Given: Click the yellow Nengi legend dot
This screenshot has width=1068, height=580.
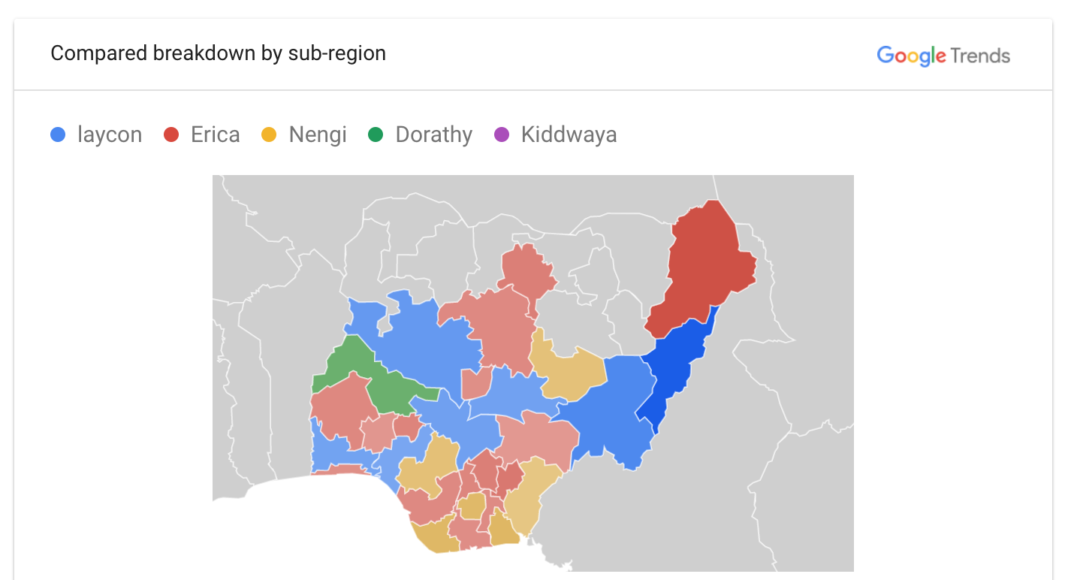Looking at the screenshot, I should (x=268, y=135).
